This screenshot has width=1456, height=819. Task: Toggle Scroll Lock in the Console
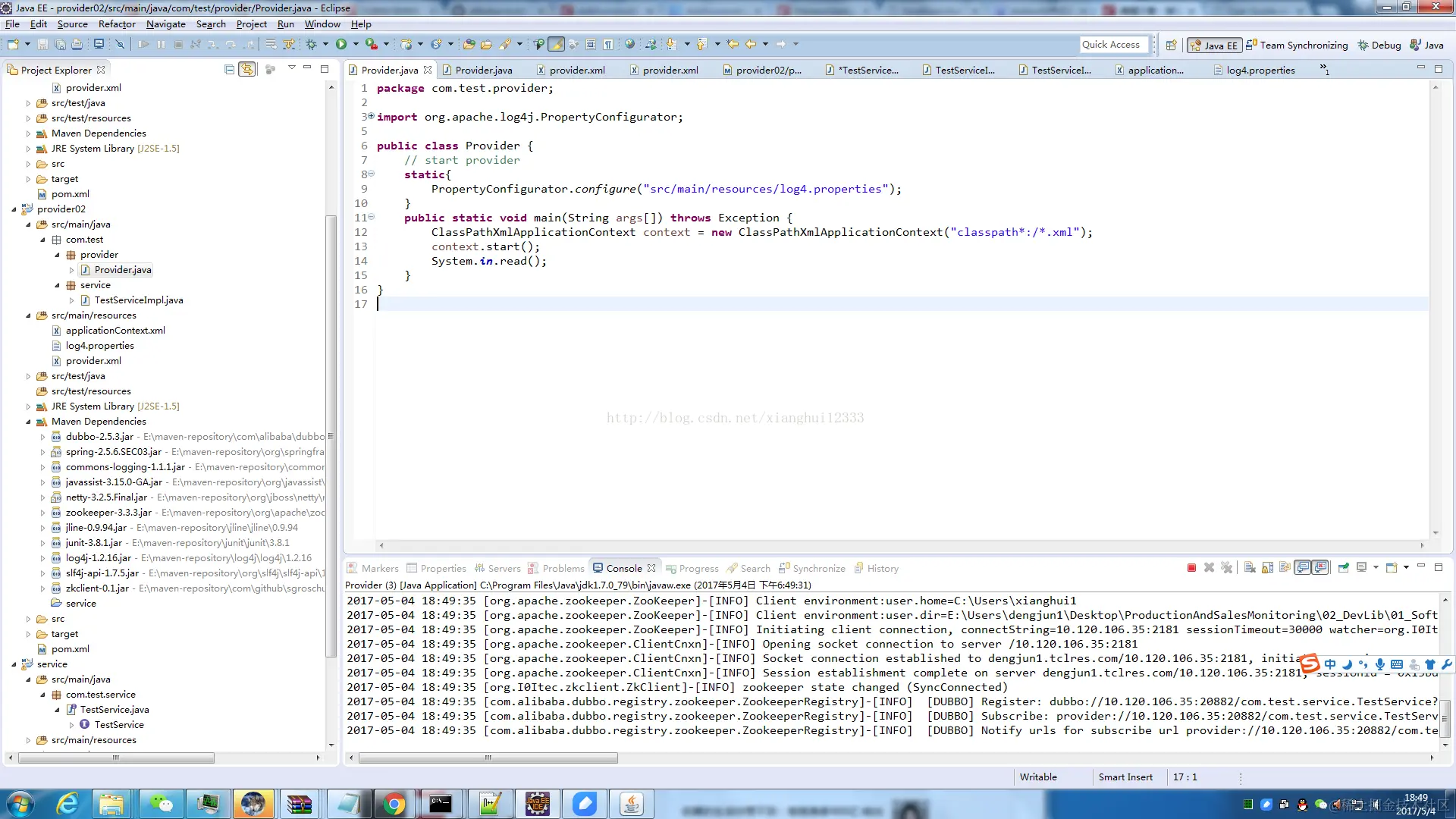click(1267, 567)
